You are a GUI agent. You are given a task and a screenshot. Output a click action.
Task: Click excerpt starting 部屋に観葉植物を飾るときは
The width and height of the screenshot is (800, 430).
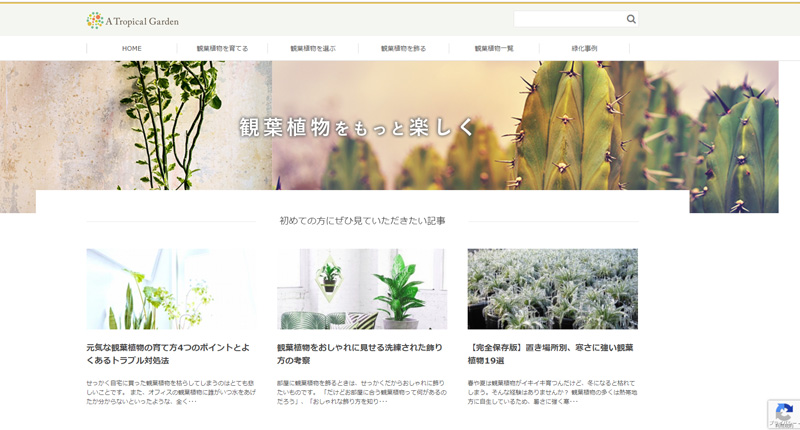(362, 392)
